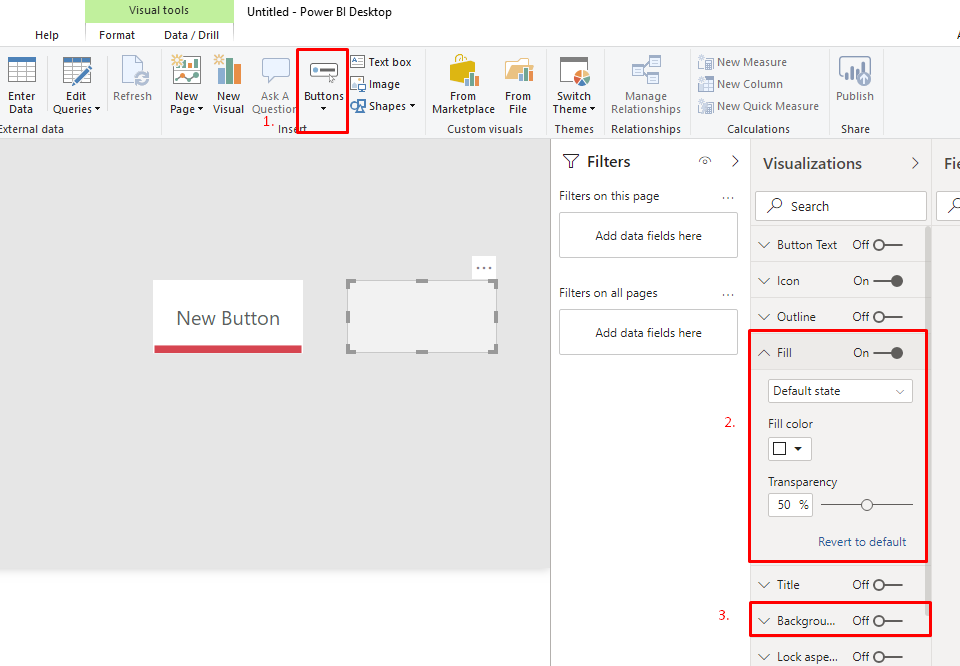
Task: Toggle the Background switch on
Action: [x=888, y=621]
